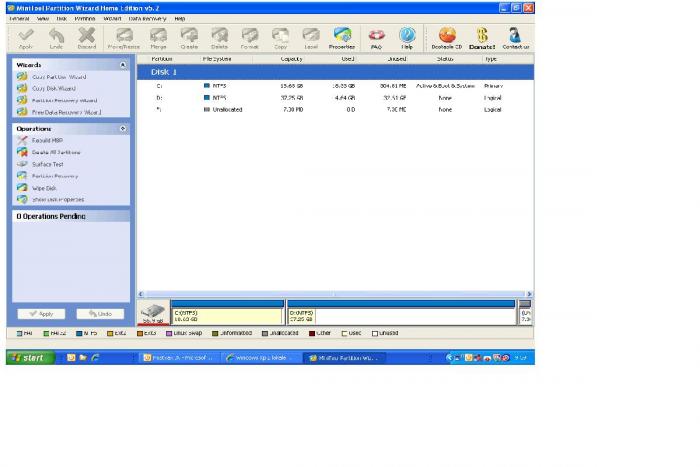
Task: Click the NTFS legend color swatch
Action: tap(79, 334)
